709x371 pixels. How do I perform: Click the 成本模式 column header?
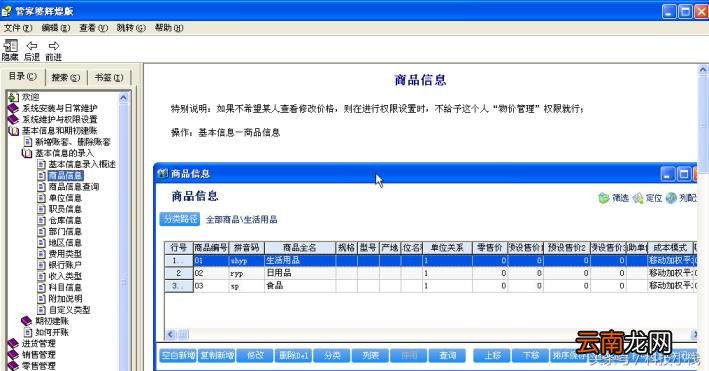click(x=670, y=248)
